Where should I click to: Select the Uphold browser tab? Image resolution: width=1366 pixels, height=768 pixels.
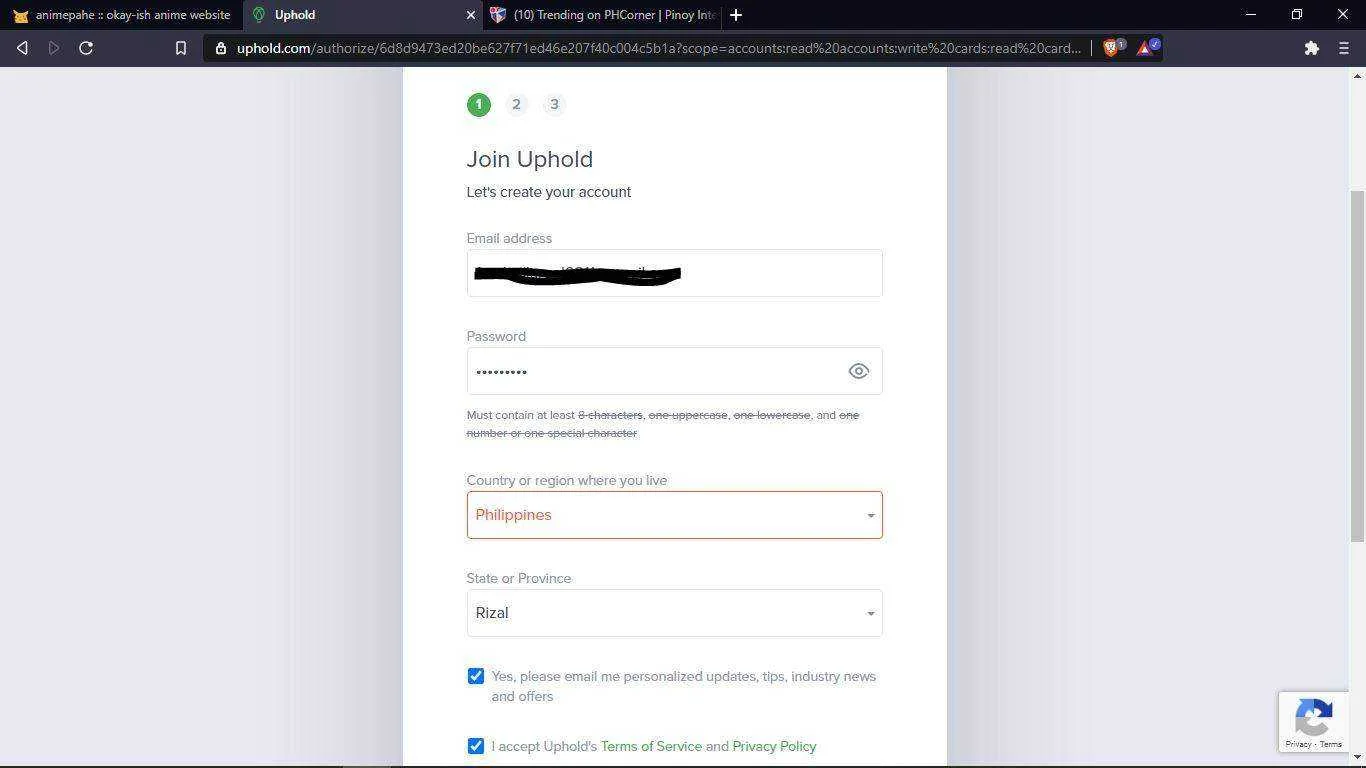(362, 15)
